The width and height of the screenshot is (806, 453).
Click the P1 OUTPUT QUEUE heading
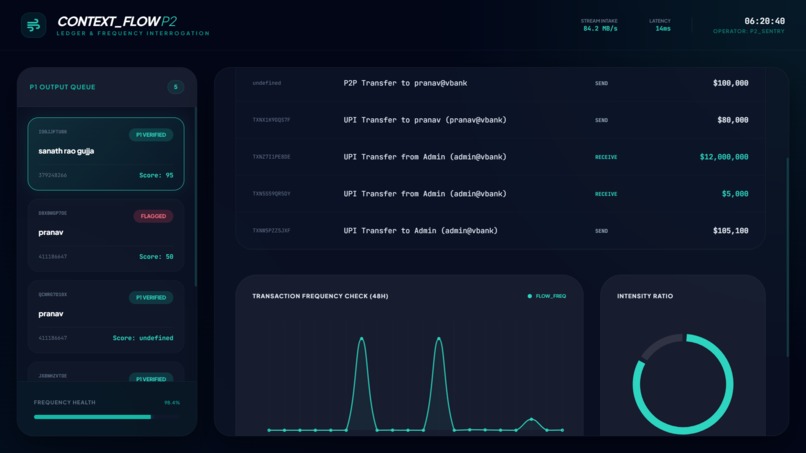click(62, 87)
